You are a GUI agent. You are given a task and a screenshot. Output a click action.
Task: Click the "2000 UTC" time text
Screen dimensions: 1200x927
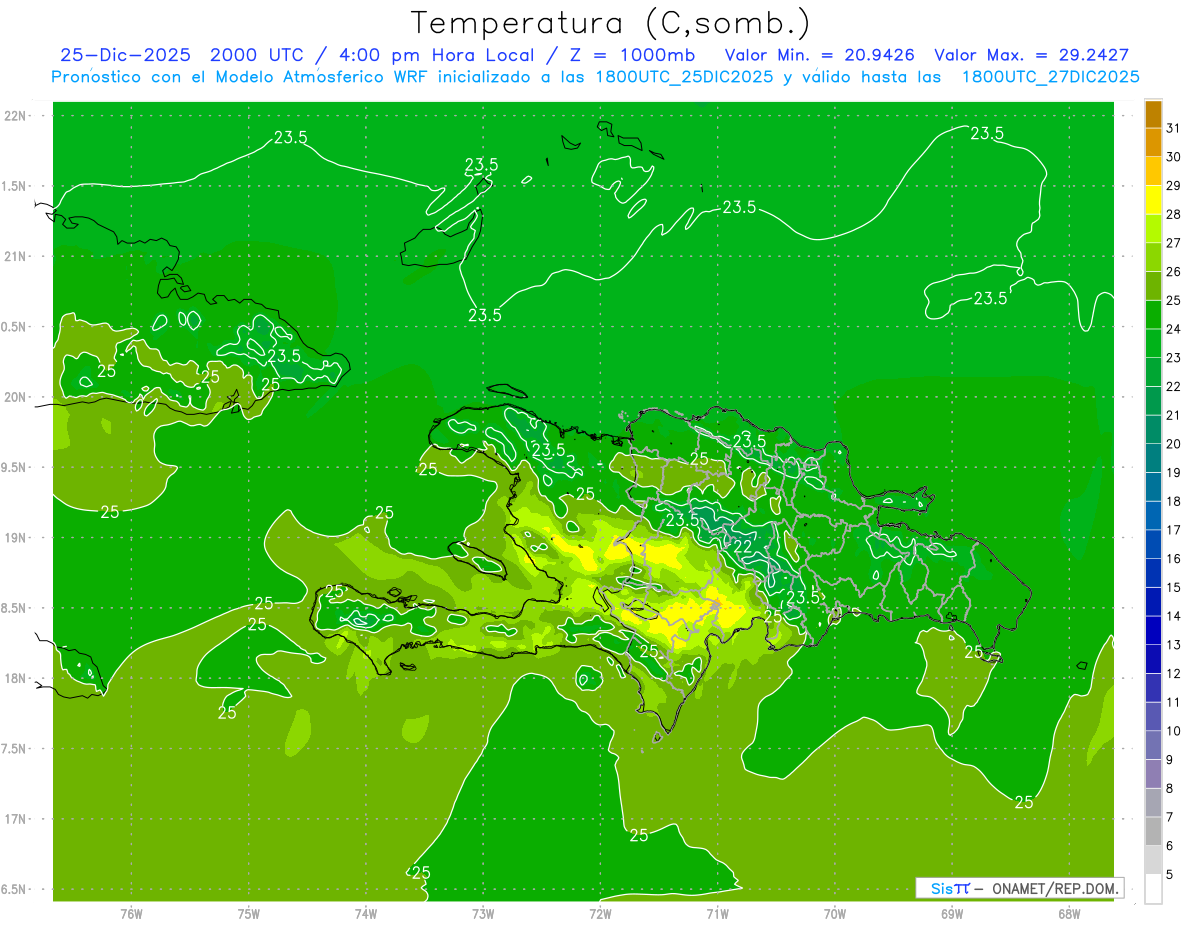coord(258,55)
